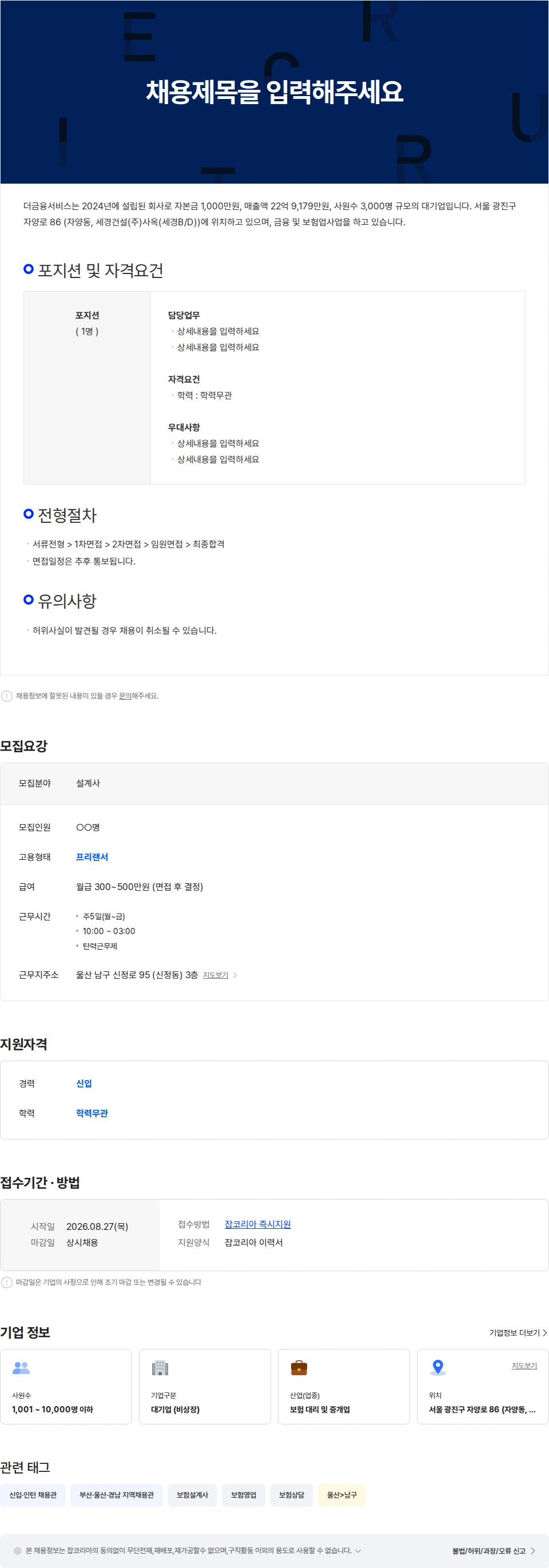Image resolution: width=549 pixels, height=1568 pixels.
Task: Click the 대기업 (비상장) company type card
Action: click(x=205, y=1387)
